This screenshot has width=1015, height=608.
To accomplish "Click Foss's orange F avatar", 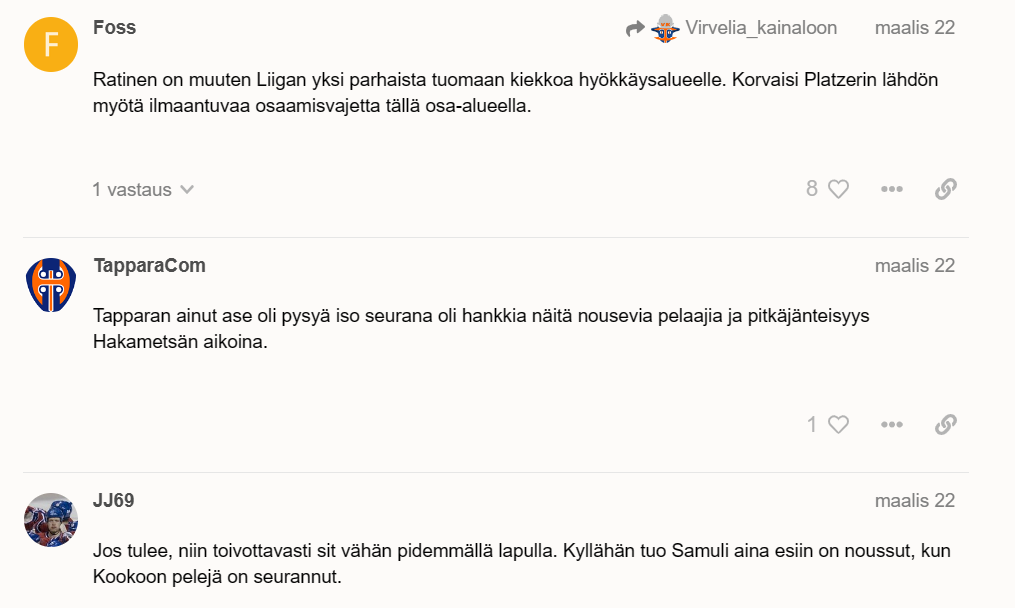I will click(51, 45).
